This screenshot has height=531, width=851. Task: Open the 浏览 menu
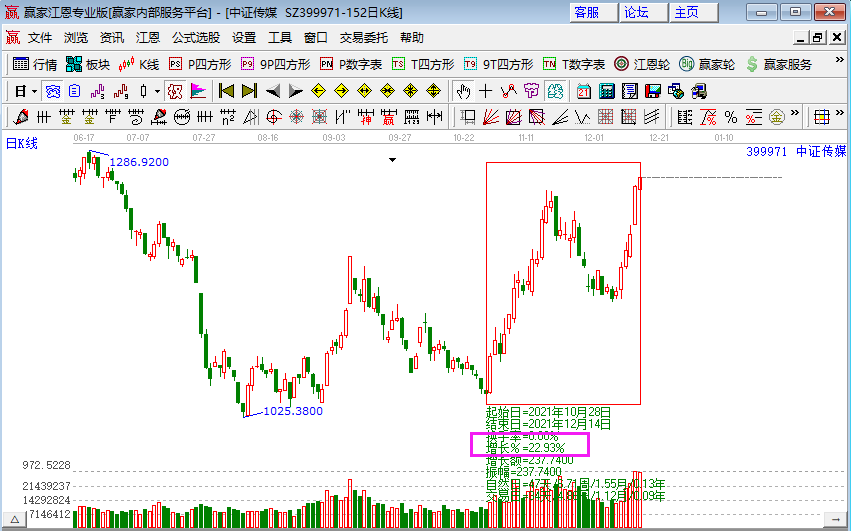tap(75, 37)
